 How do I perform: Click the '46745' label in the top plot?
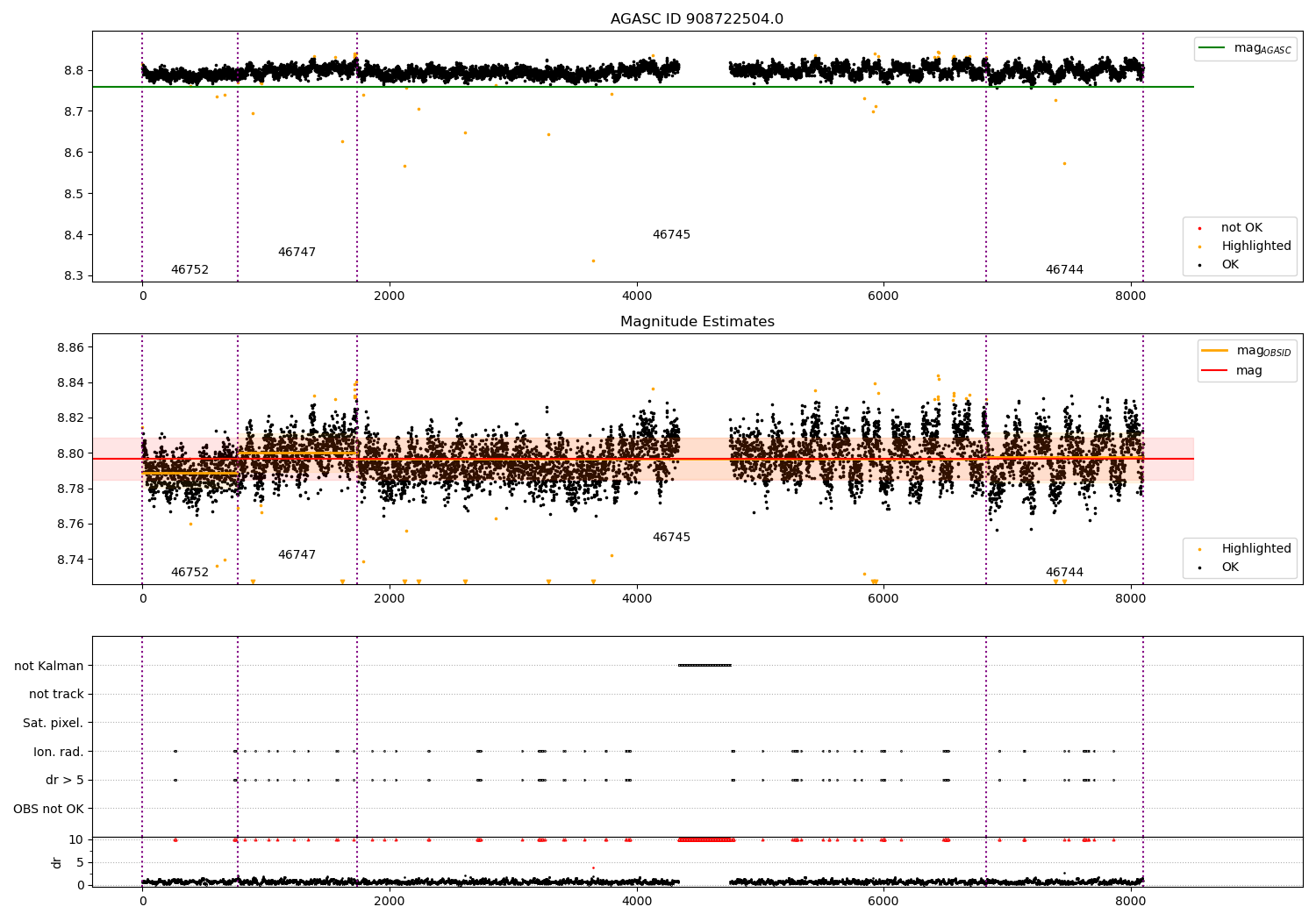tap(671, 234)
